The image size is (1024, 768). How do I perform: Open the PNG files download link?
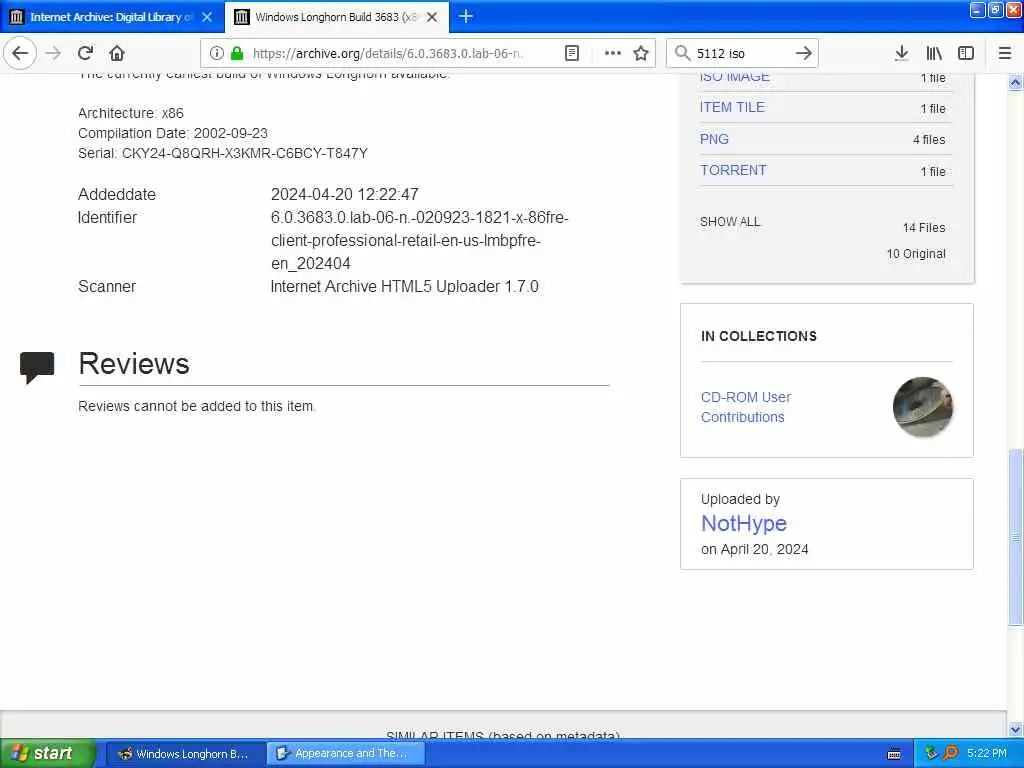[714, 139]
